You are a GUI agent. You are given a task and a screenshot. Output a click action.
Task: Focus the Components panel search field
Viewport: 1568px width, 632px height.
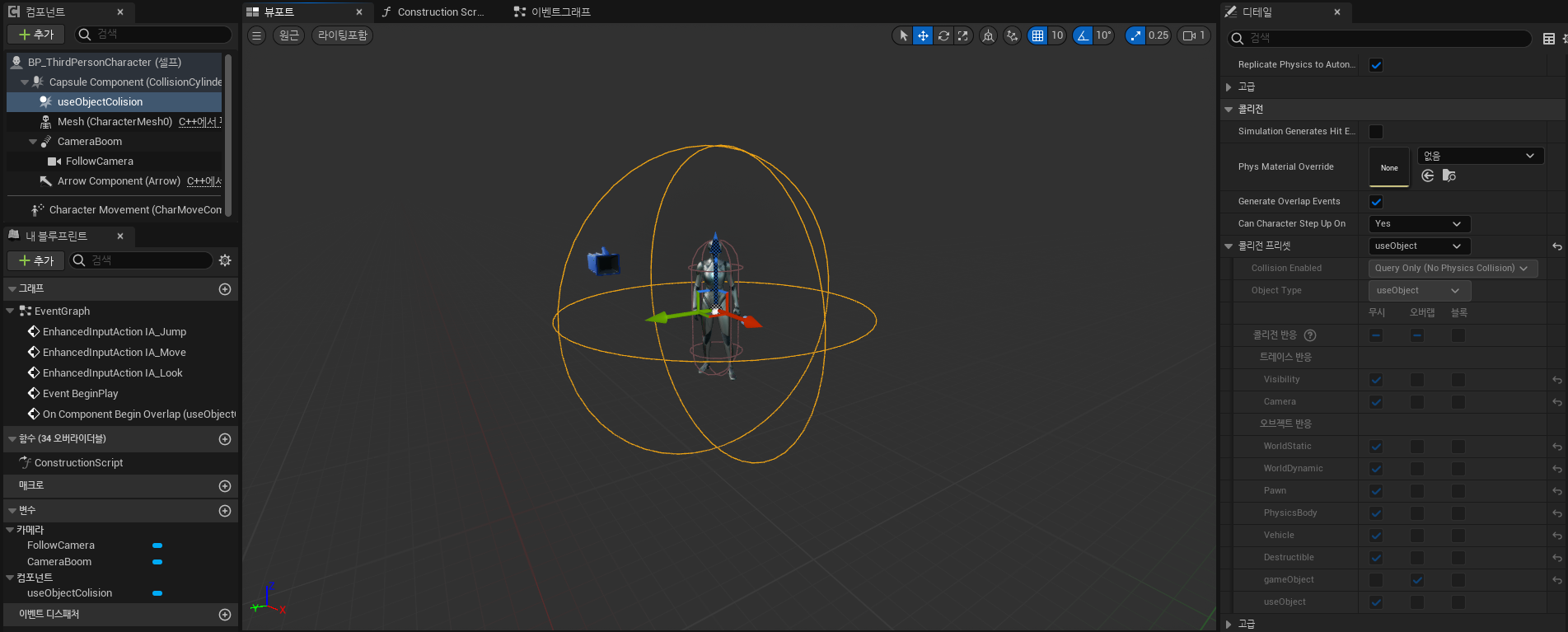click(x=153, y=34)
